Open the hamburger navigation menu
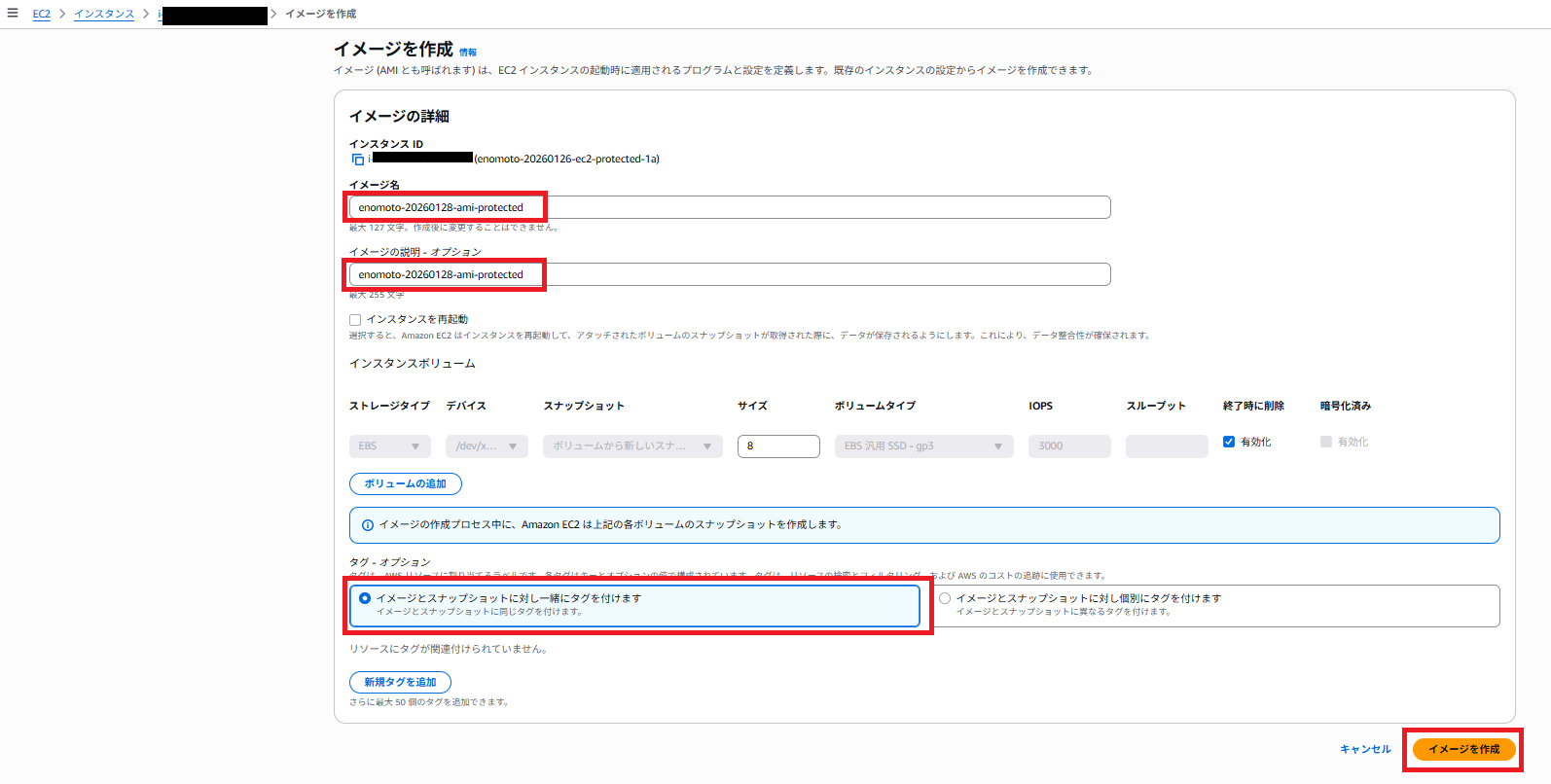 pos(13,14)
